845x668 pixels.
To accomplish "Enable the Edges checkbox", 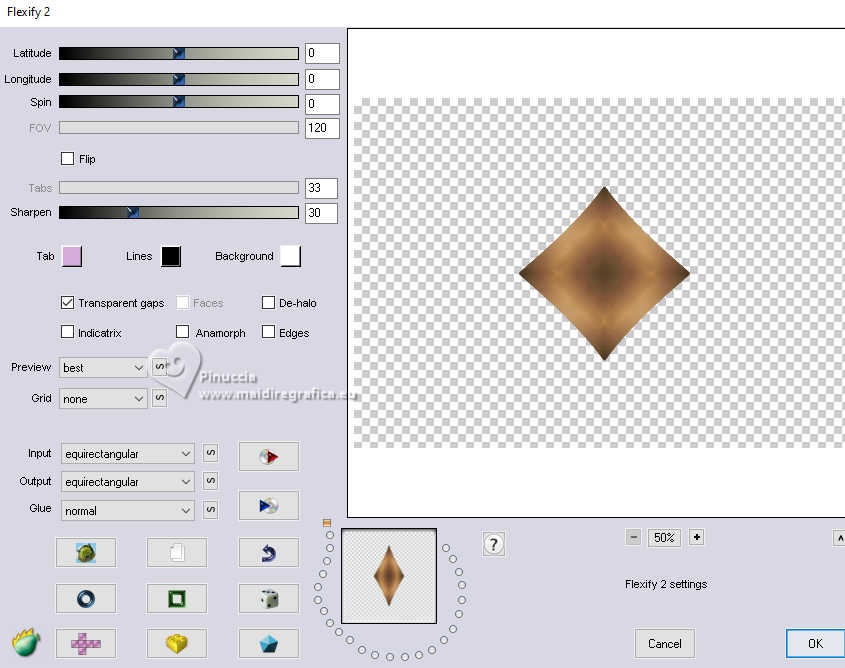I will (268, 332).
